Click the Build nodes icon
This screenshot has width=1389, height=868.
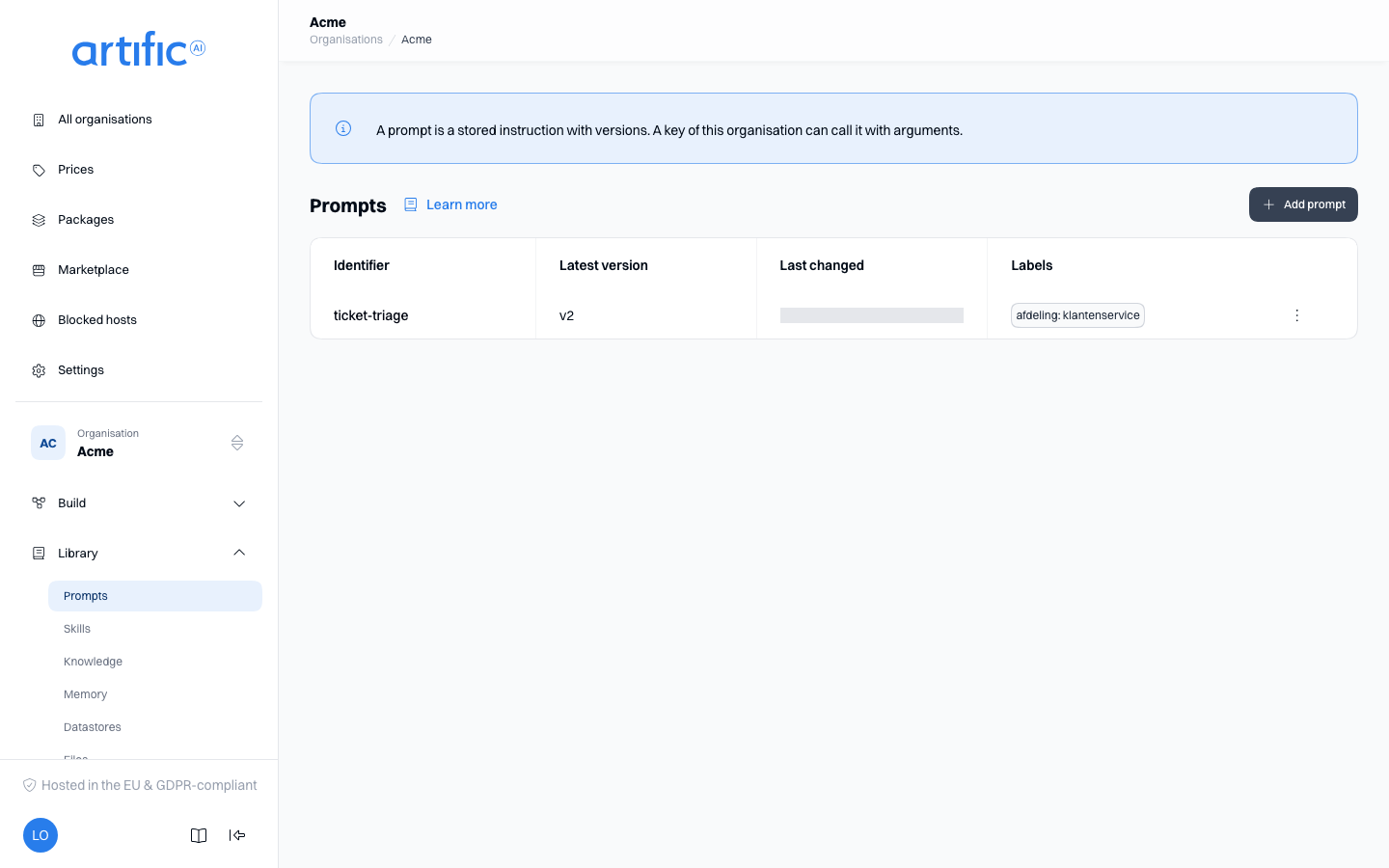pos(39,503)
